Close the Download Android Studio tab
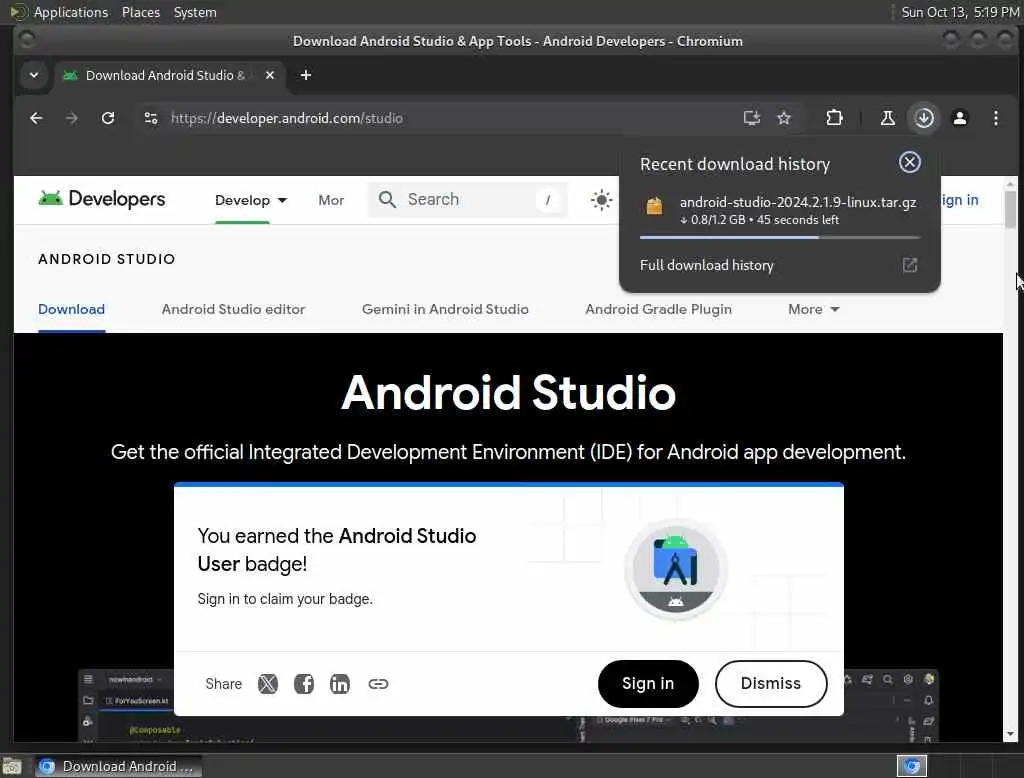The height and width of the screenshot is (778, 1024). tap(270, 75)
